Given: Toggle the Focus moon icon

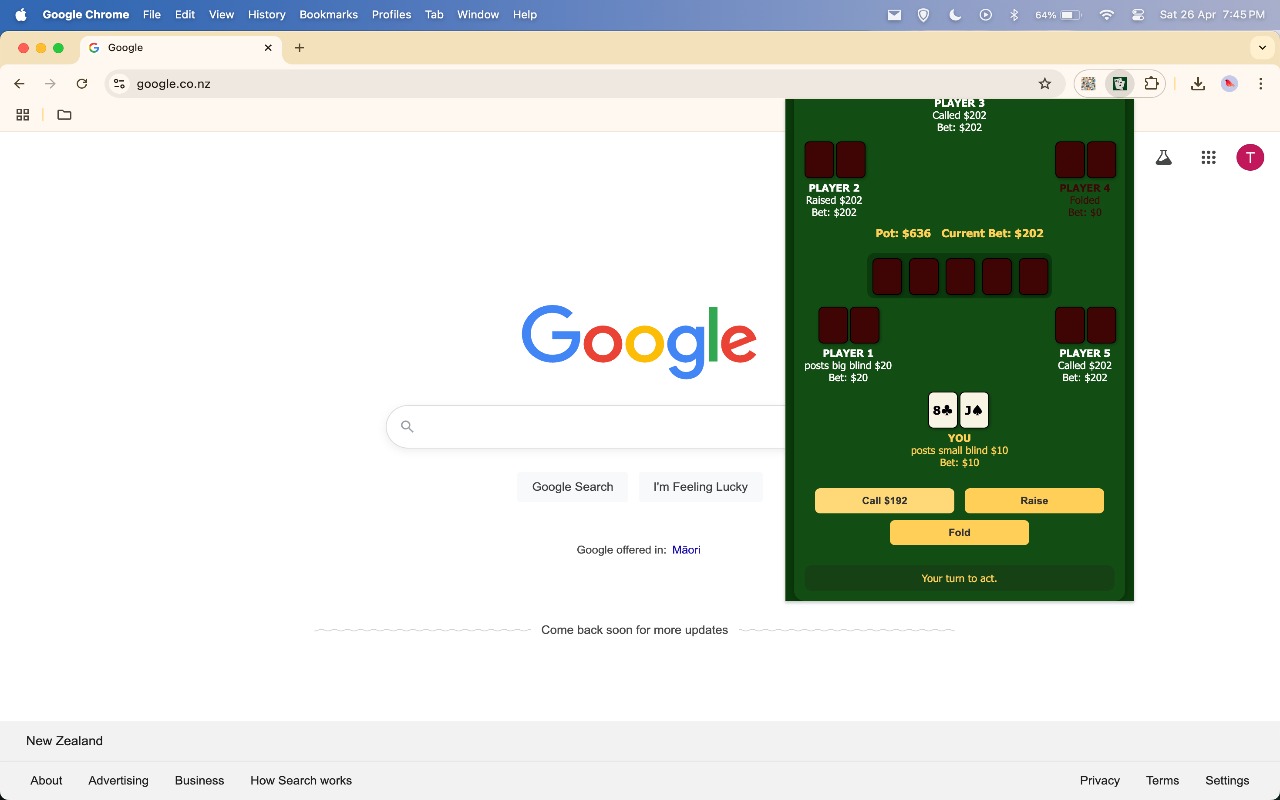Looking at the screenshot, I should click(955, 15).
